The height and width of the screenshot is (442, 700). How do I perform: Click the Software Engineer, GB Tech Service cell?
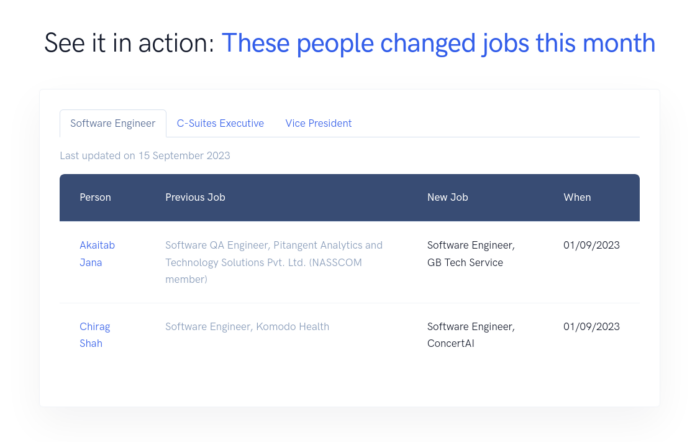pyautogui.click(x=471, y=254)
